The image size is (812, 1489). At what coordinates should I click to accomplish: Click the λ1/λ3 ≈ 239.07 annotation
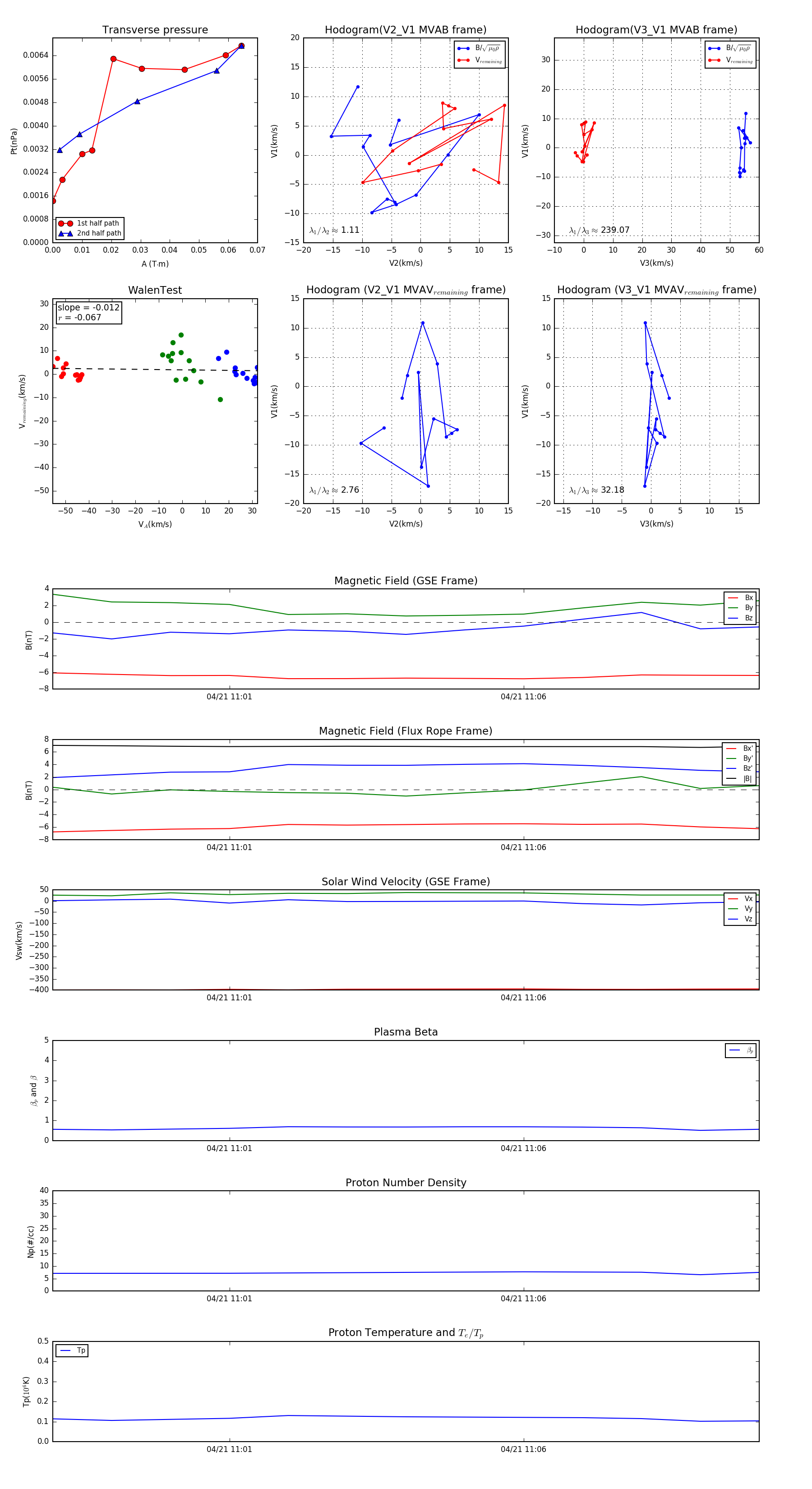(x=600, y=230)
